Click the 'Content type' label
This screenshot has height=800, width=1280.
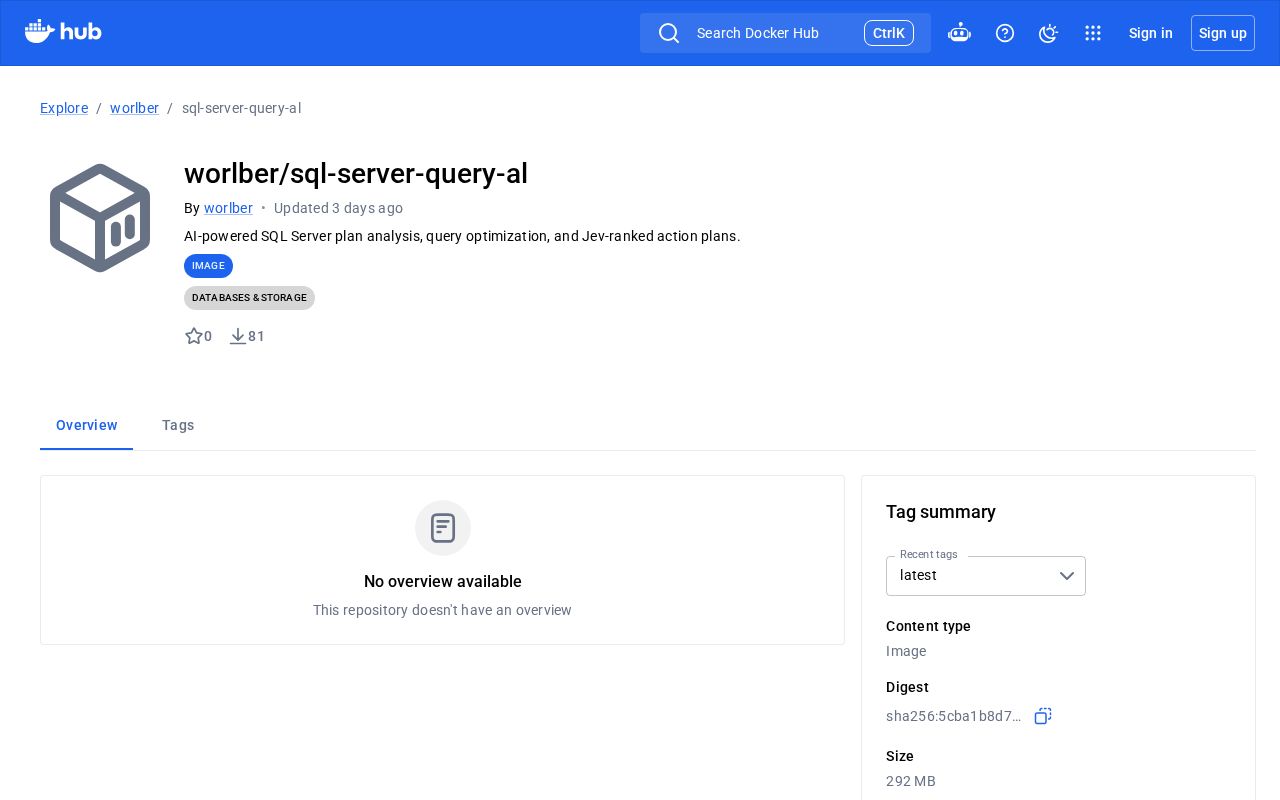(x=928, y=626)
